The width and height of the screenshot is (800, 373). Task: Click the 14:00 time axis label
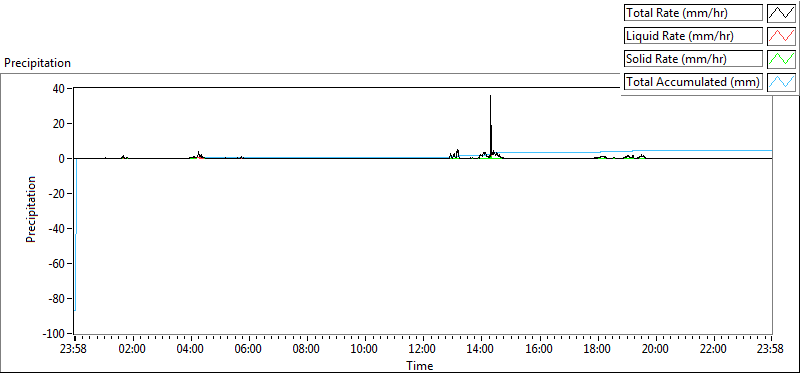point(481,350)
